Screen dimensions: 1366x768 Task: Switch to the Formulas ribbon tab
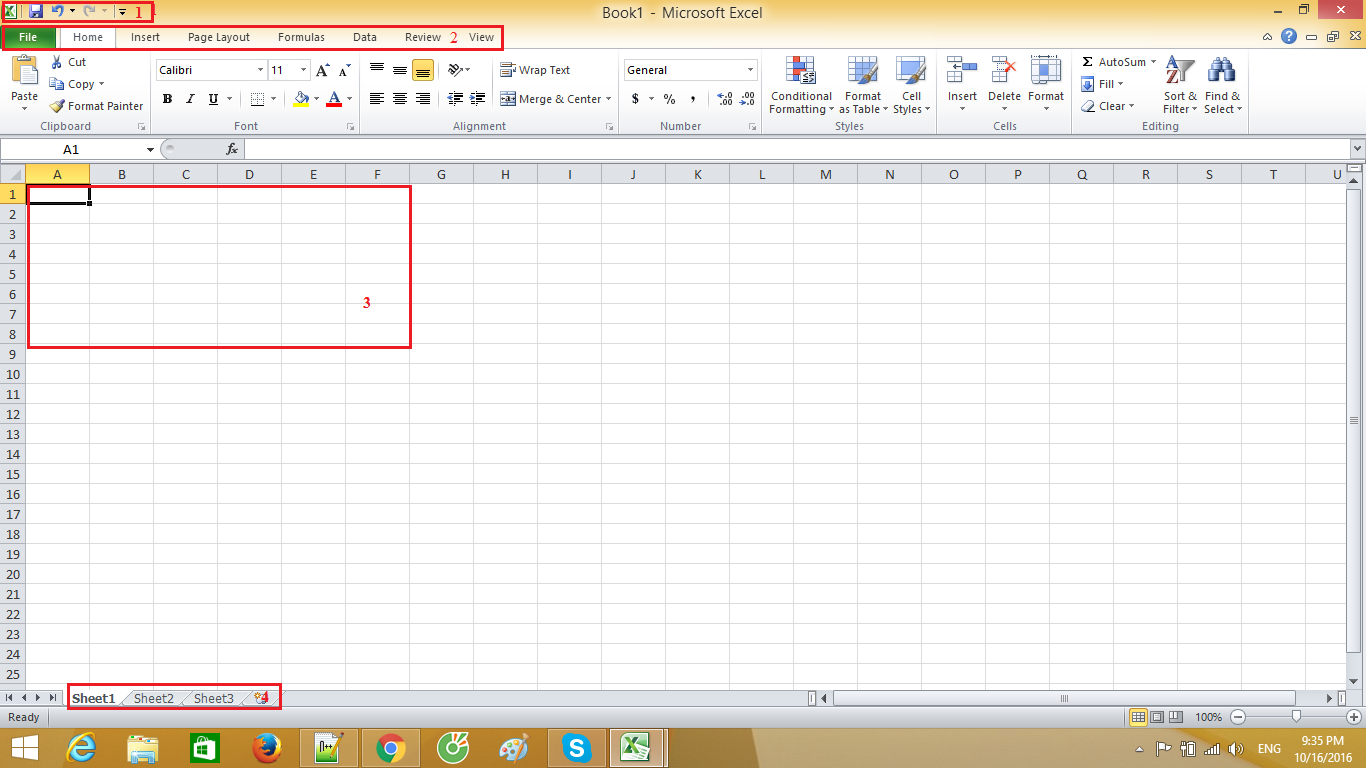point(300,37)
